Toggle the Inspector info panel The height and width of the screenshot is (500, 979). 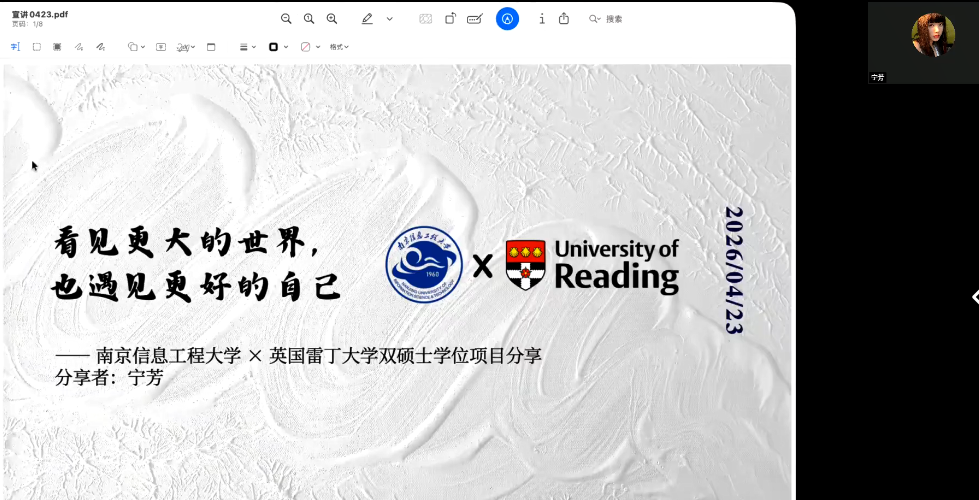tap(542, 19)
